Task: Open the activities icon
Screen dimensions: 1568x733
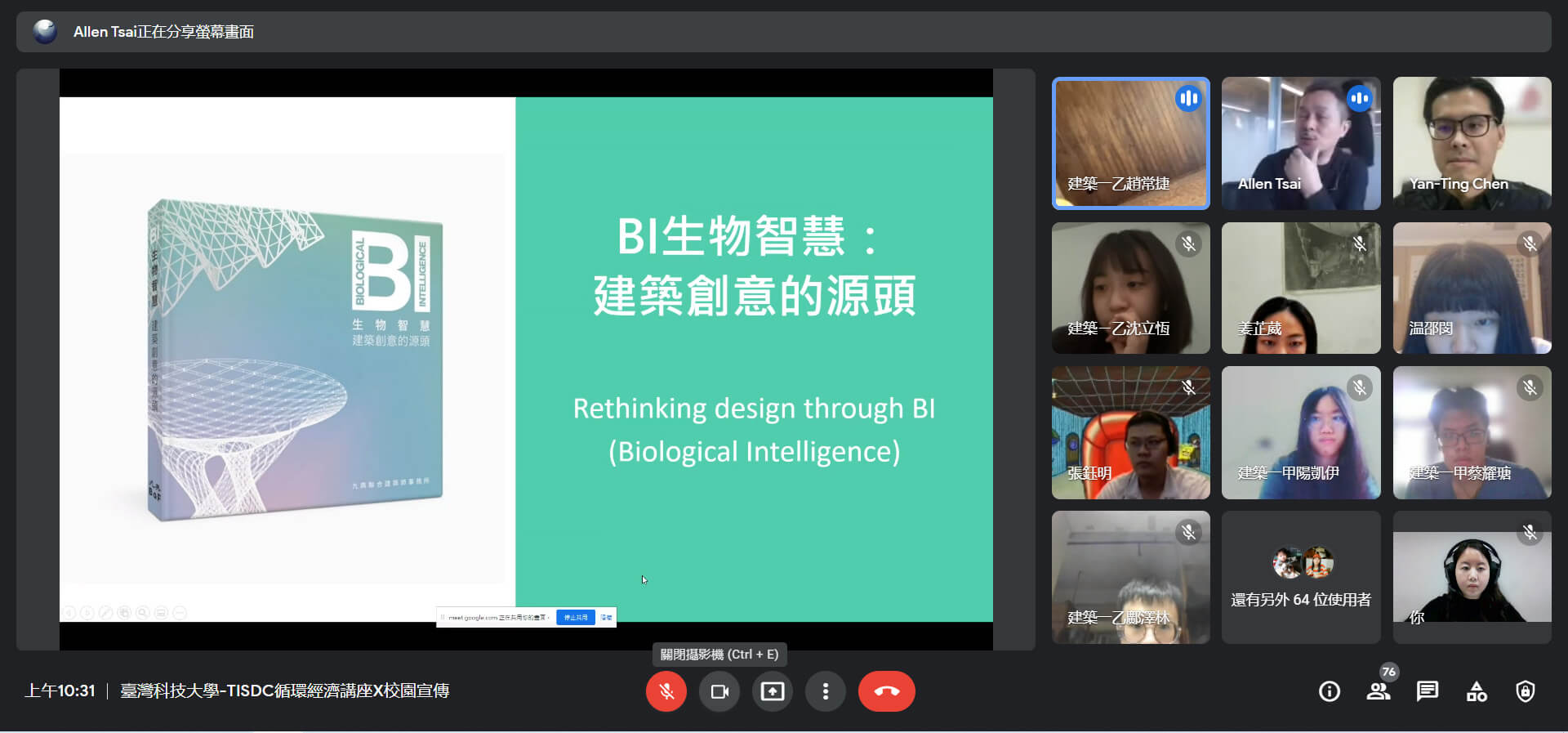Action: [1477, 691]
